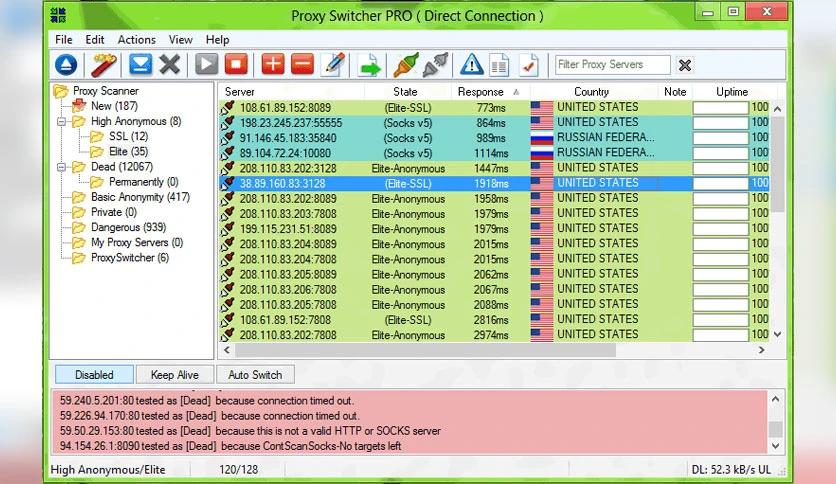Launch the magic wand wizard icon

[x=103, y=65]
